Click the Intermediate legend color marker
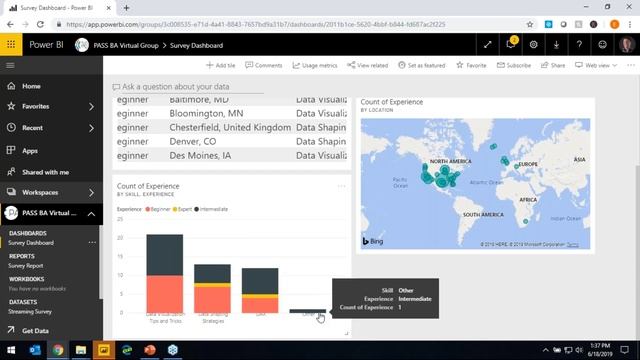 197,209
